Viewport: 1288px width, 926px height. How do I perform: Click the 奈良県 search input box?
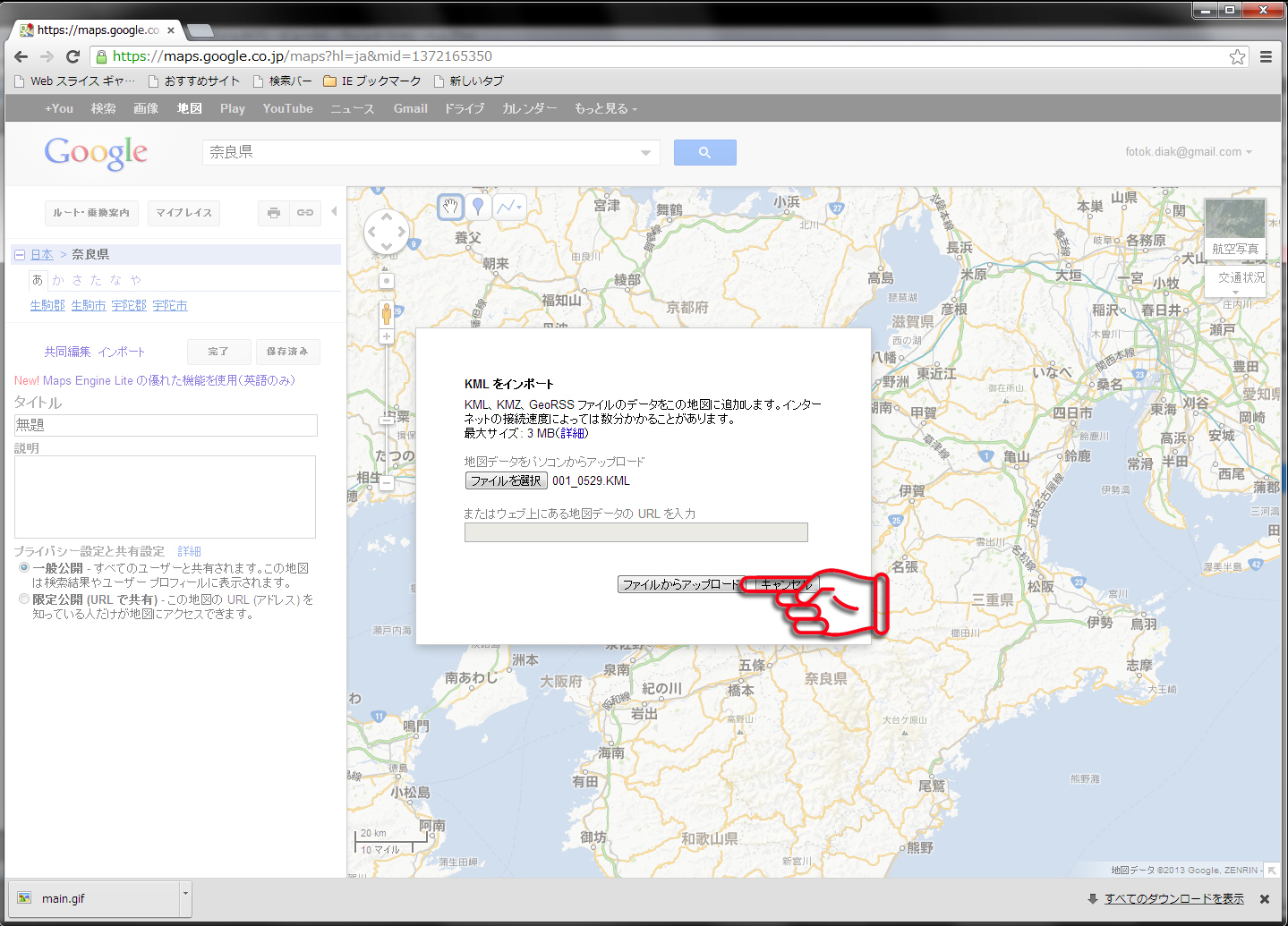(420, 152)
